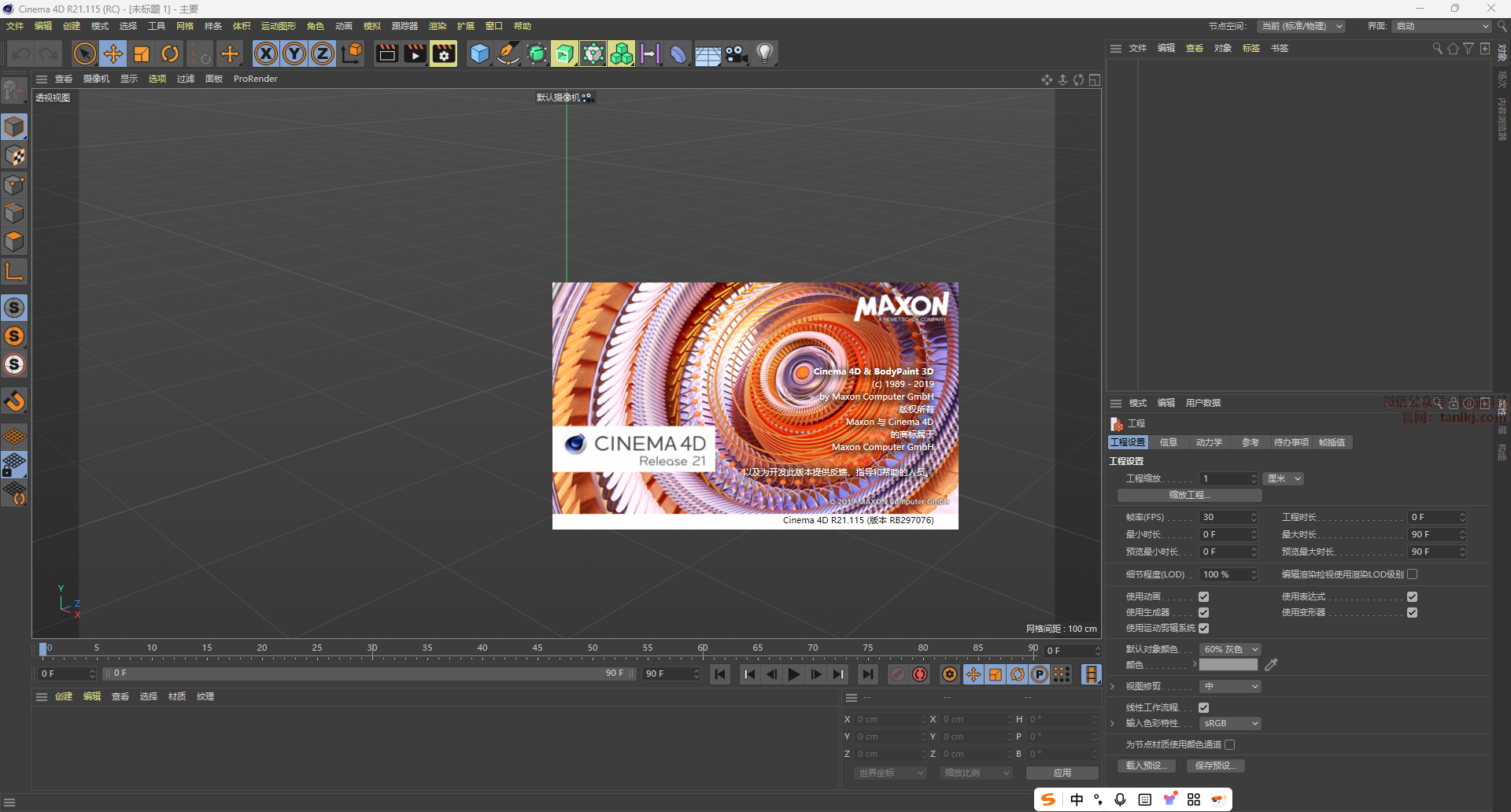Click the Camera object icon
Image resolution: width=1511 pixels, height=812 pixels.
[736, 54]
